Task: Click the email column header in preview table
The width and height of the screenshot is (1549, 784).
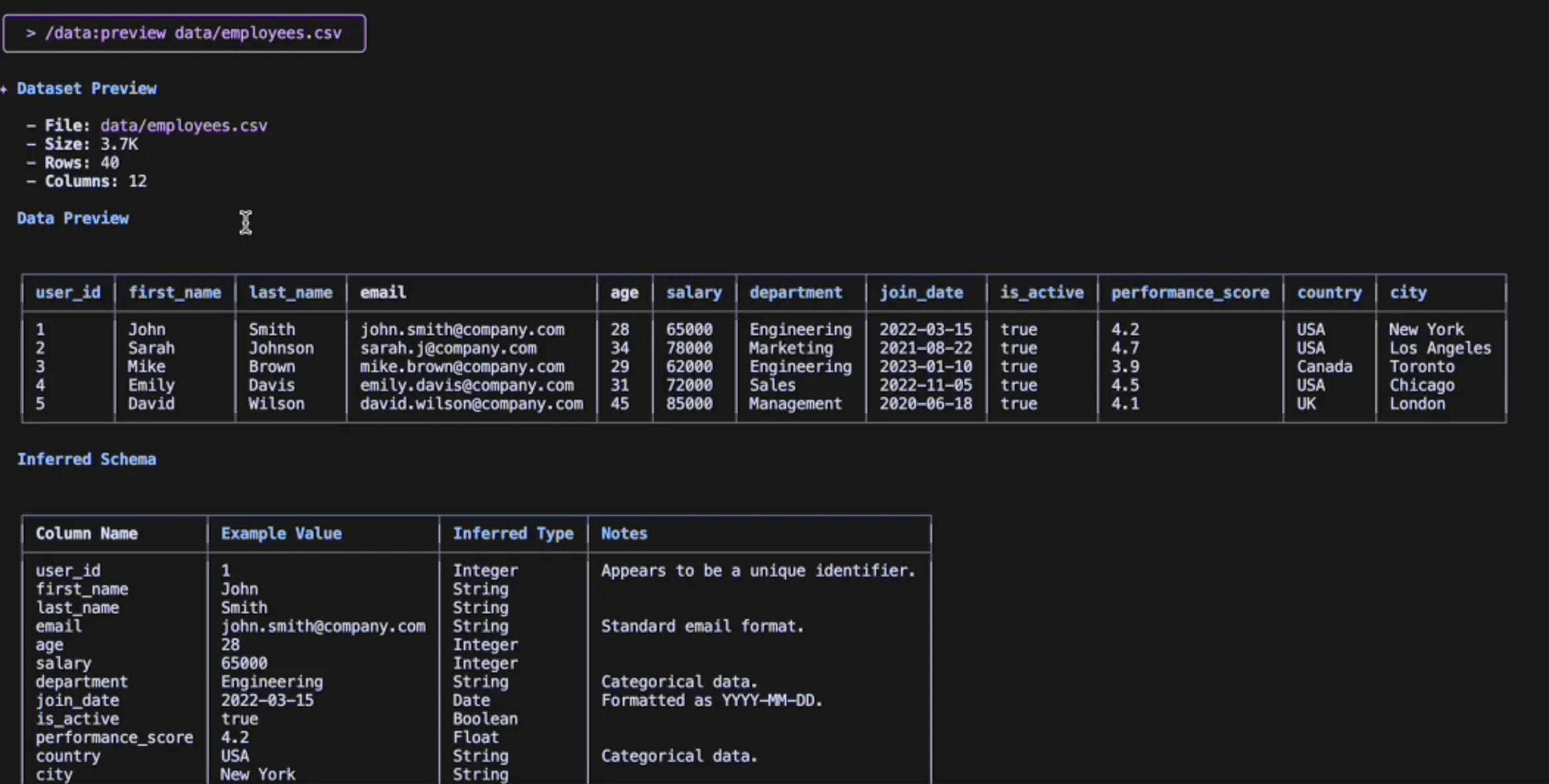Action: 382,293
